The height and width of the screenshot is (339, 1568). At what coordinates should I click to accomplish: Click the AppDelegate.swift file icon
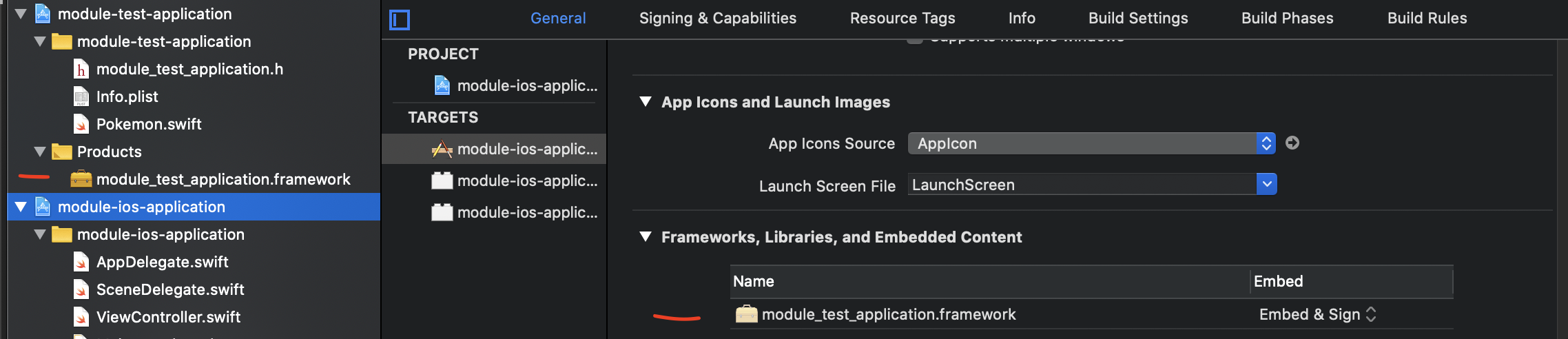click(x=81, y=262)
